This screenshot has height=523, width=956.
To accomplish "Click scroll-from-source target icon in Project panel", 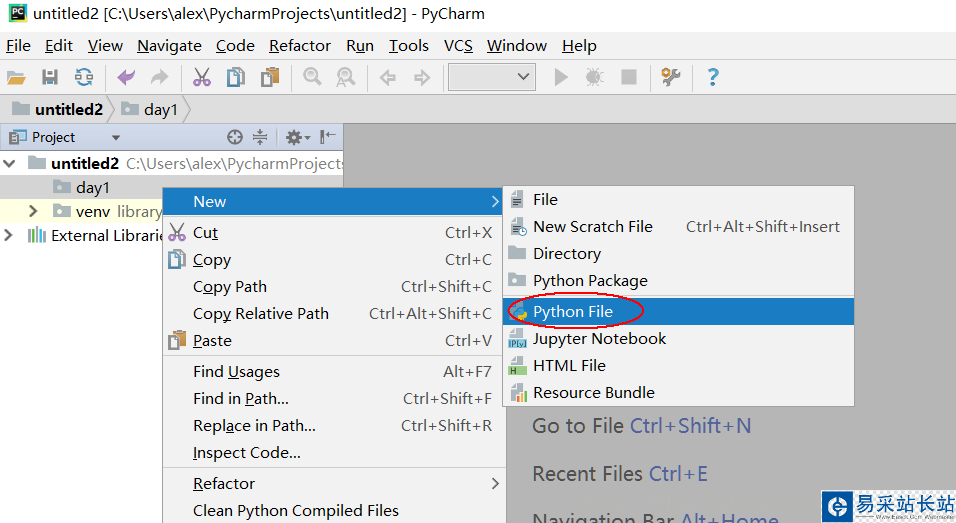I will (x=235, y=137).
